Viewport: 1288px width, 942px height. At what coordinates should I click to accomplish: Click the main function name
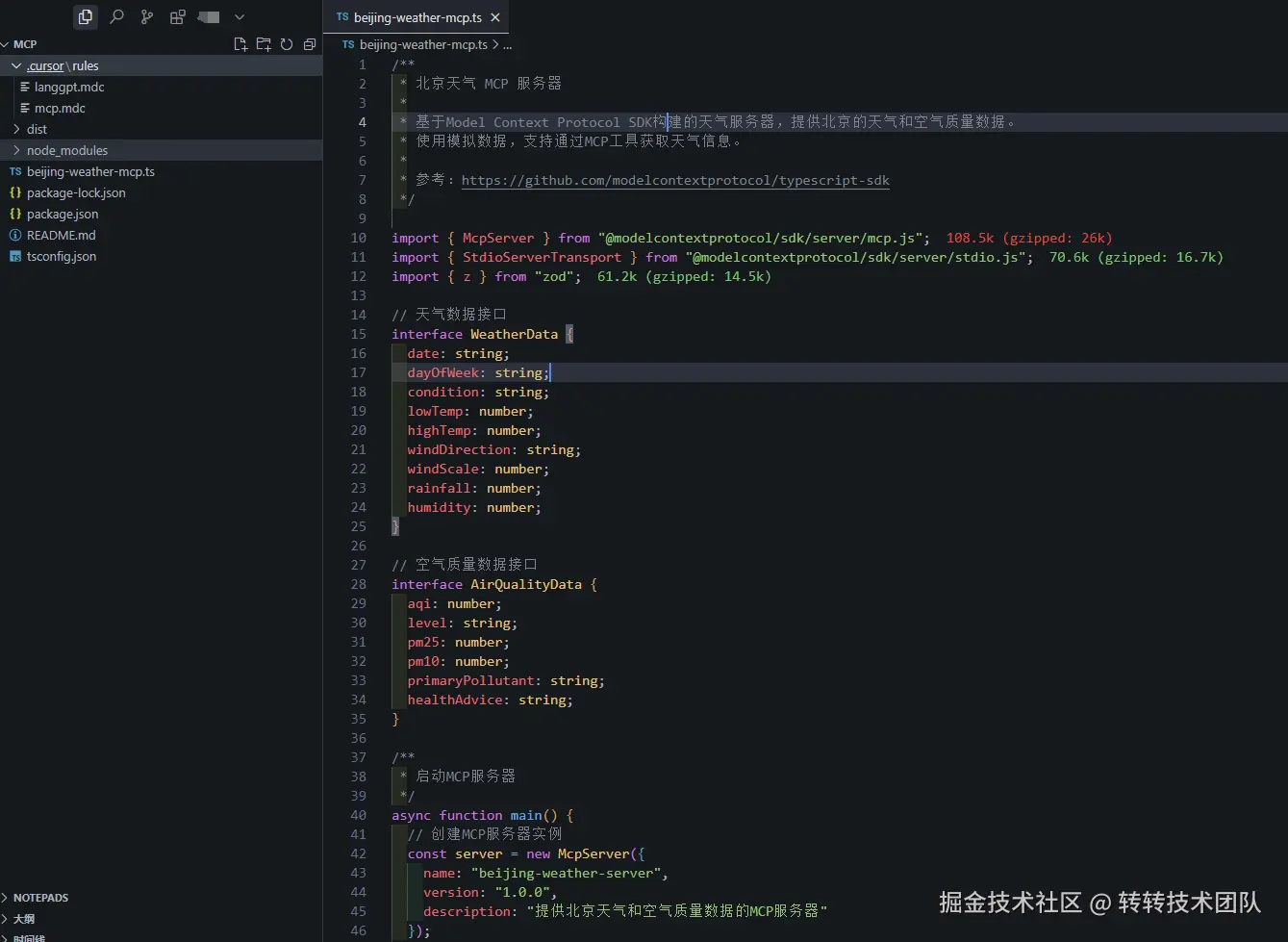pos(526,815)
